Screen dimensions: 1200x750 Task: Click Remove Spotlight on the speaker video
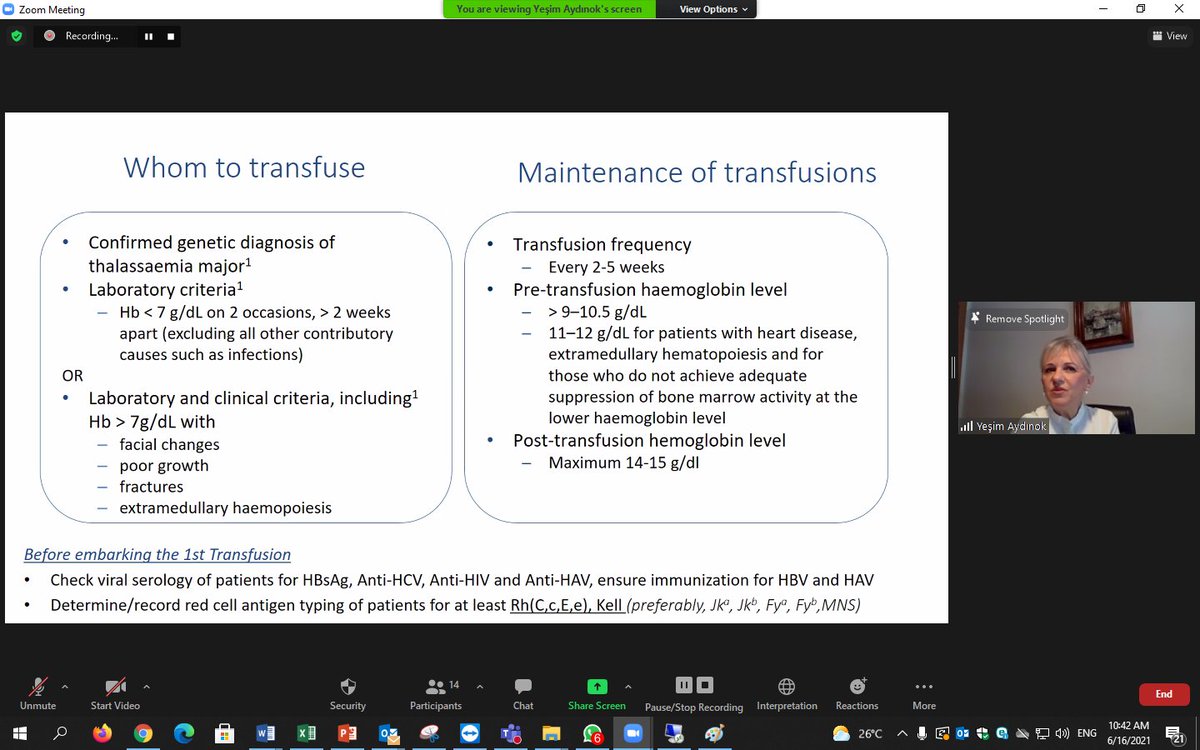click(x=1017, y=318)
